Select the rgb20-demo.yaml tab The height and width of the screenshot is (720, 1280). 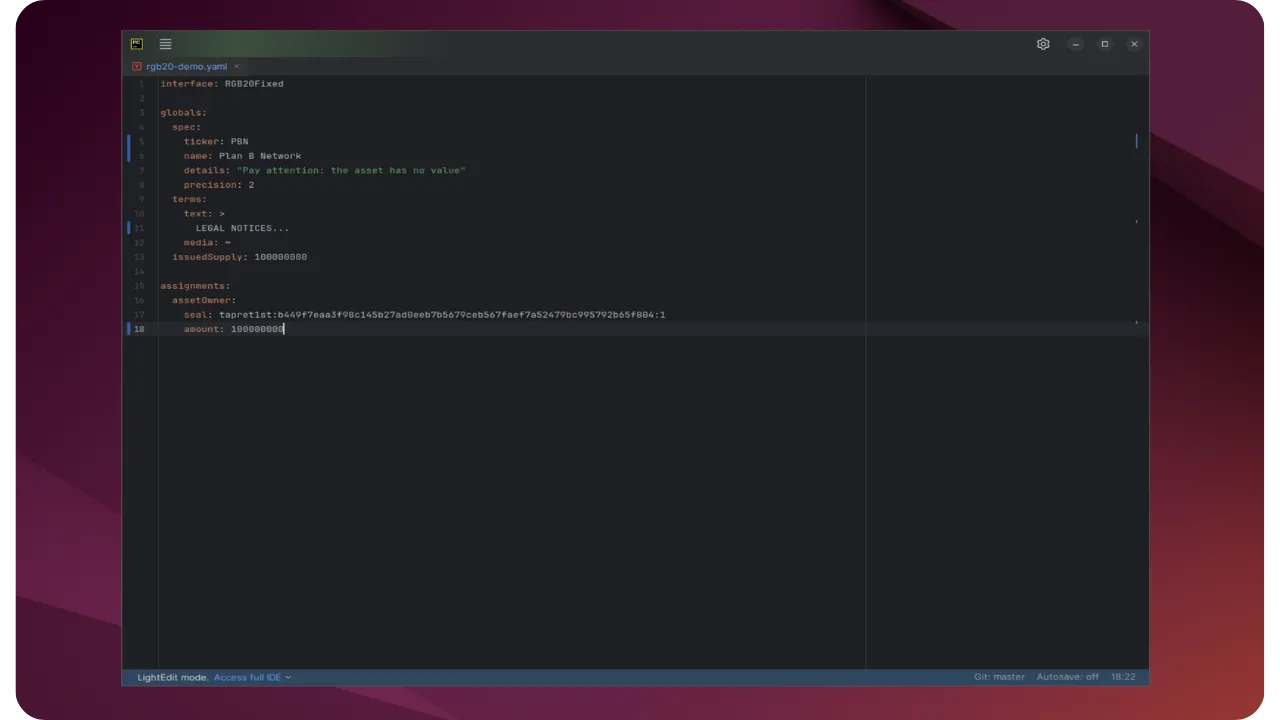pyautogui.click(x=186, y=66)
